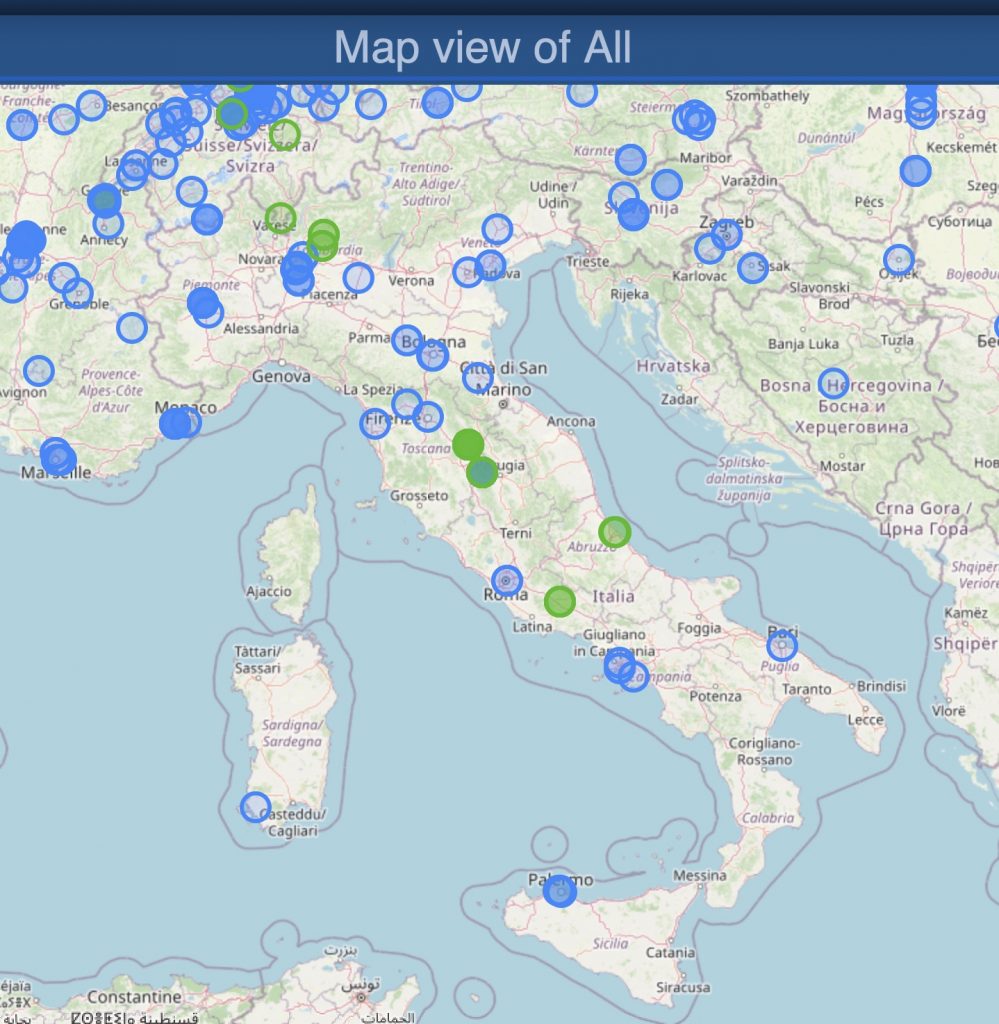This screenshot has height=1024, width=999.
Task: Open the blue marker near Besançon
Action: [91, 104]
